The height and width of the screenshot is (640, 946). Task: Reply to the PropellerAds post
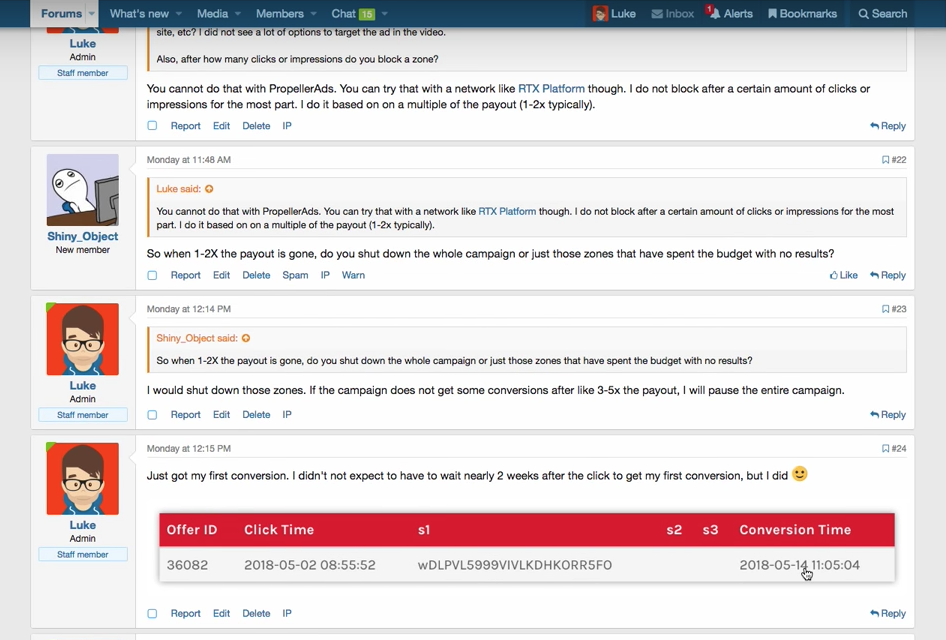tap(888, 125)
